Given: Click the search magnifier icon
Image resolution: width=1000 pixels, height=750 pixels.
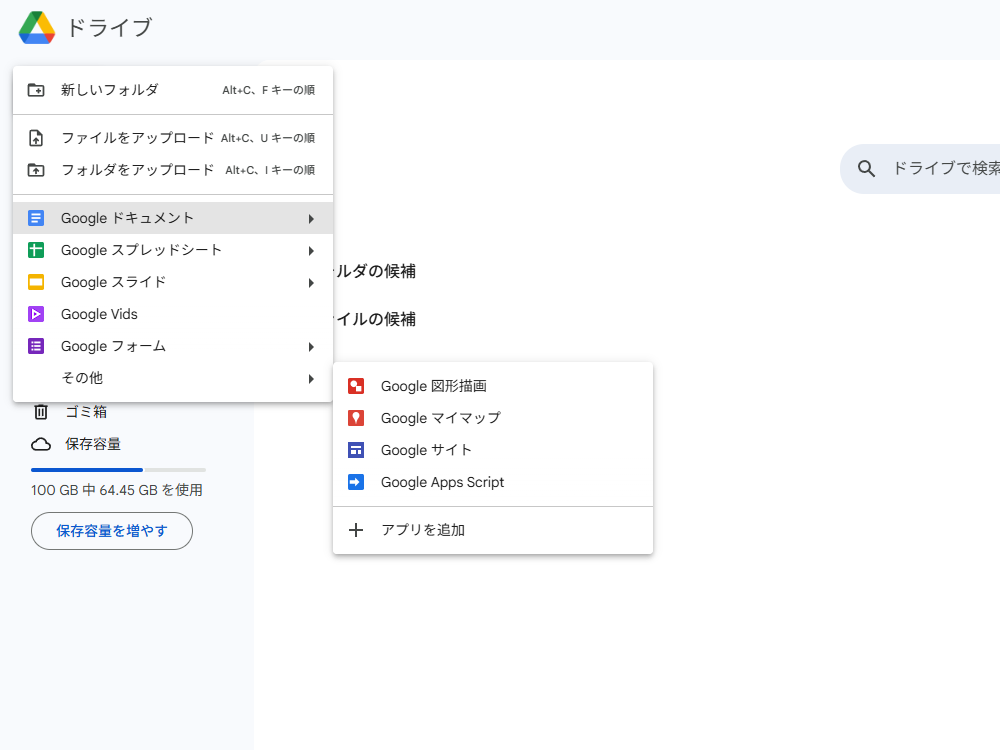Looking at the screenshot, I should pyautogui.click(x=866, y=168).
